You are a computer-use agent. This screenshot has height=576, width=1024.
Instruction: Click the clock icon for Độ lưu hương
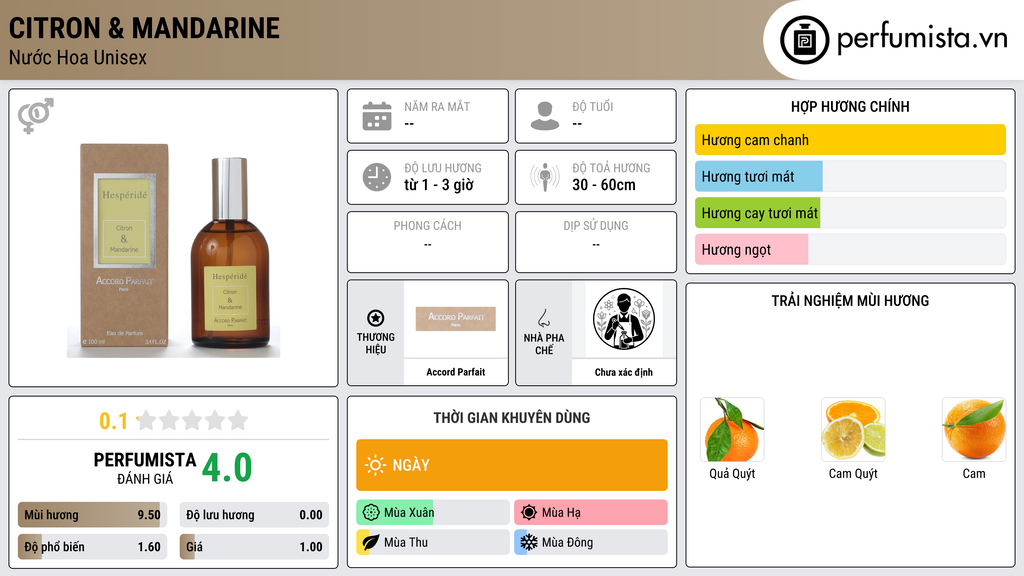click(x=377, y=177)
